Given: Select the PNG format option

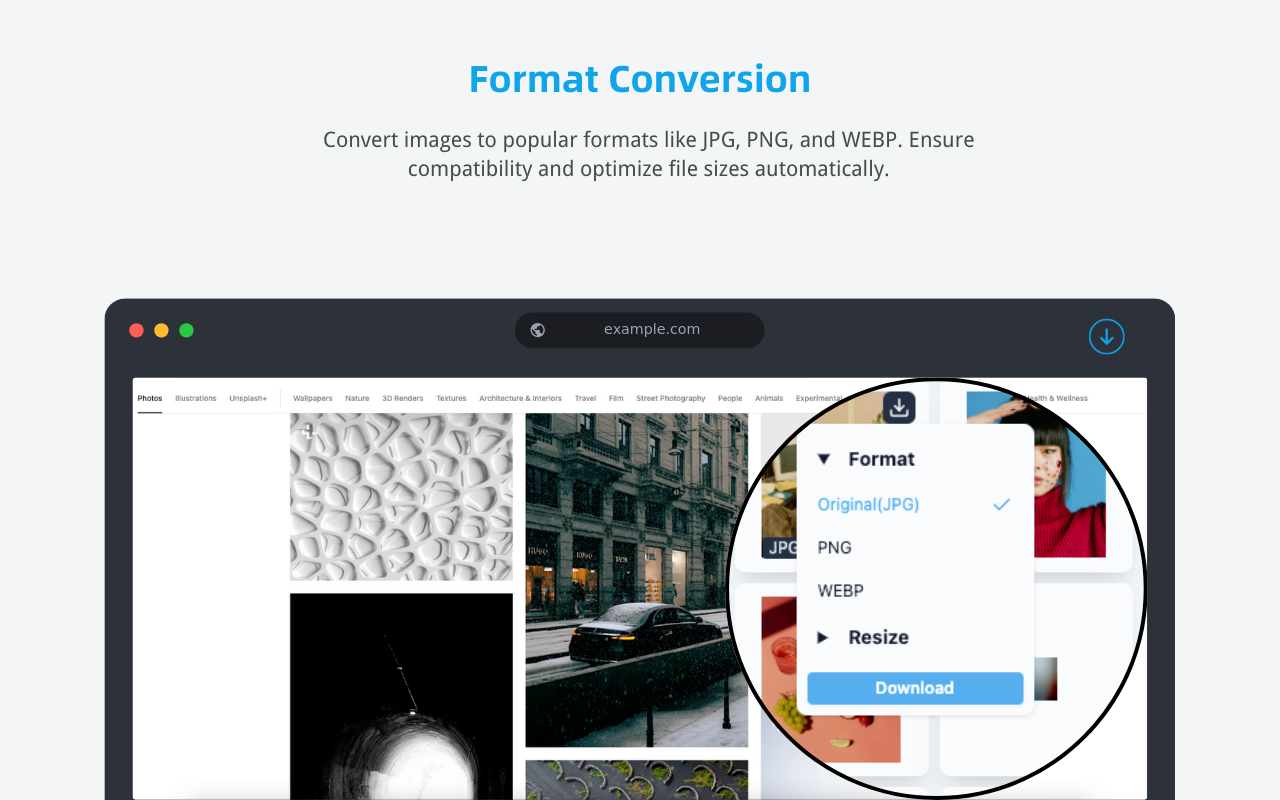Looking at the screenshot, I should pyautogui.click(x=834, y=547).
